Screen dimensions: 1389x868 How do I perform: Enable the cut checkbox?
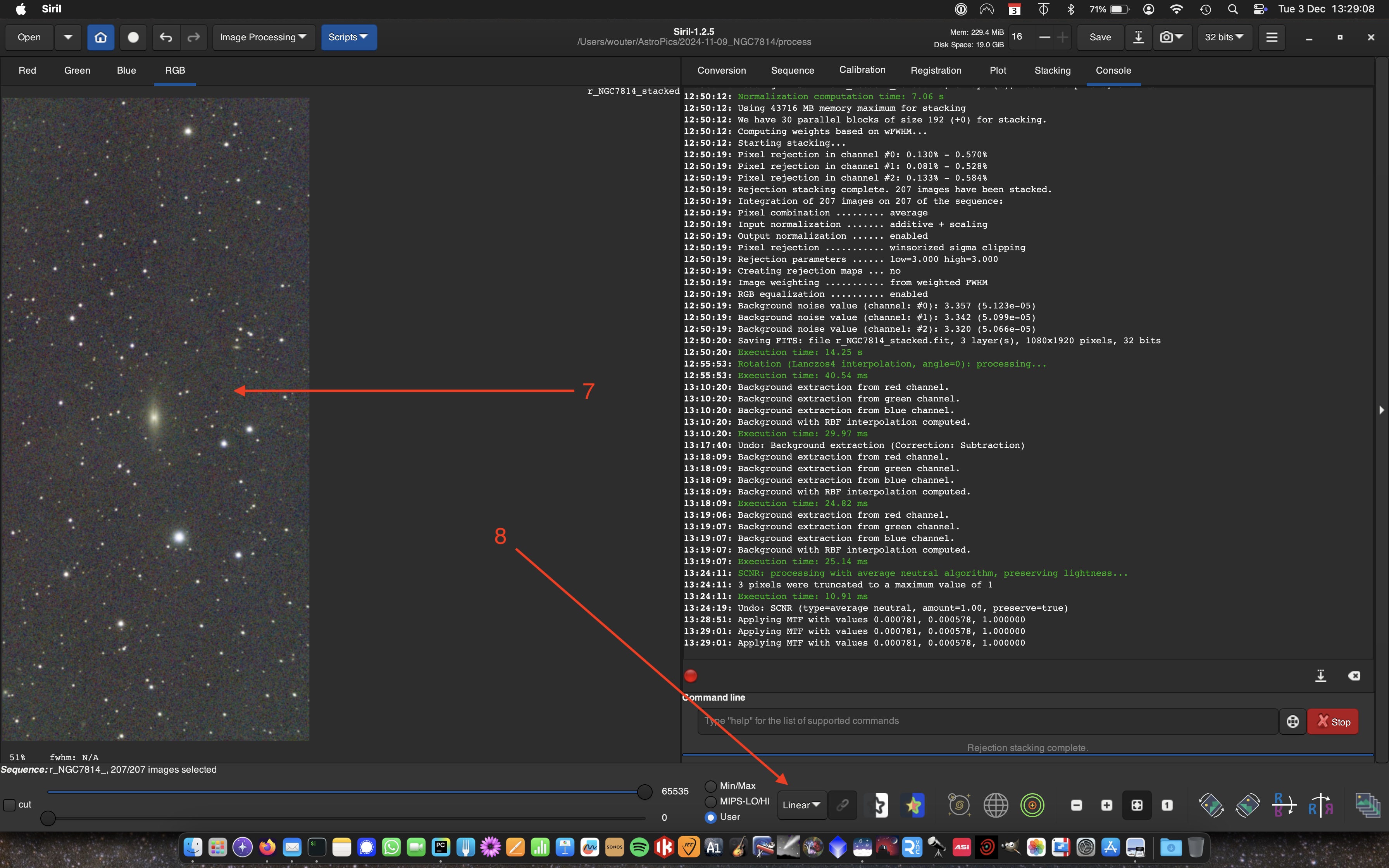click(x=10, y=805)
